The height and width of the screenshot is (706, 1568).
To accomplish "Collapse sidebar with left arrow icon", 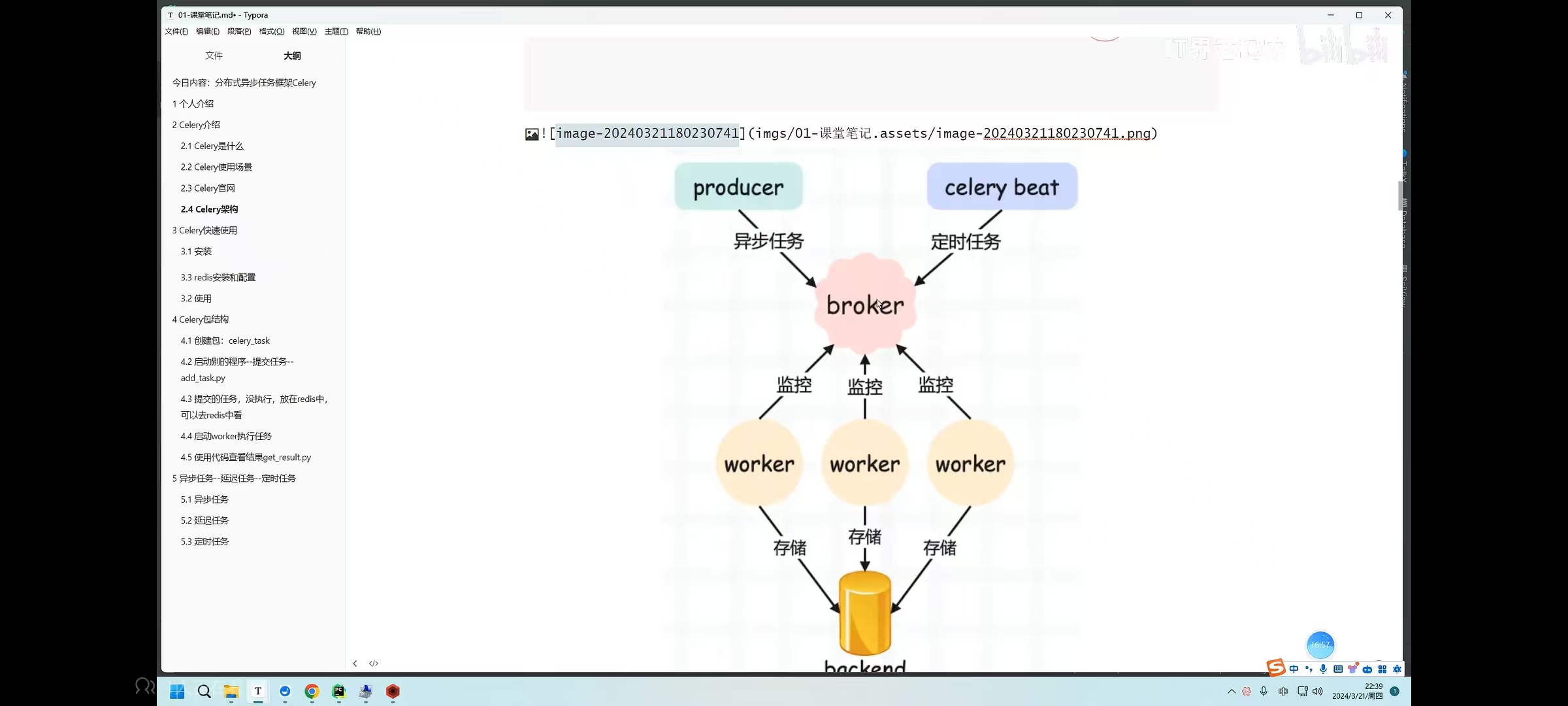I will point(355,664).
